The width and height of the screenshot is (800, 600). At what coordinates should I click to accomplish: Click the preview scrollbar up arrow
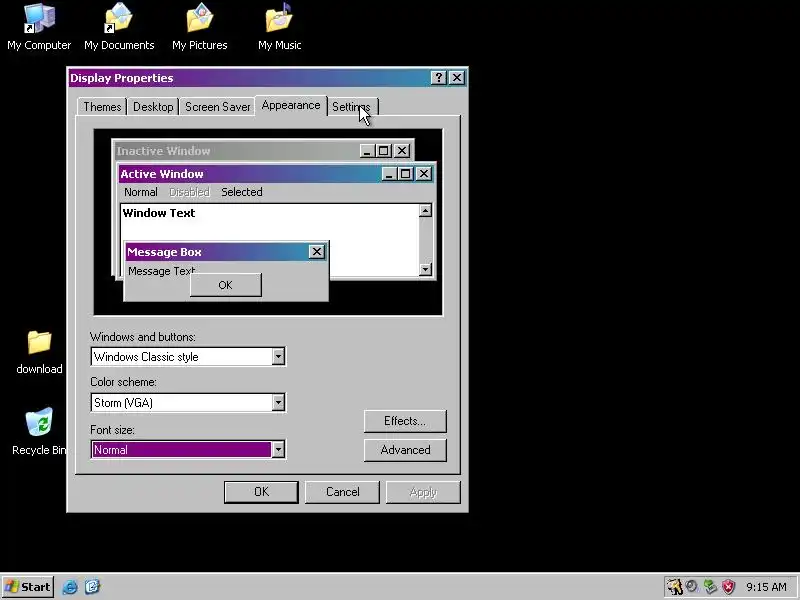(425, 210)
